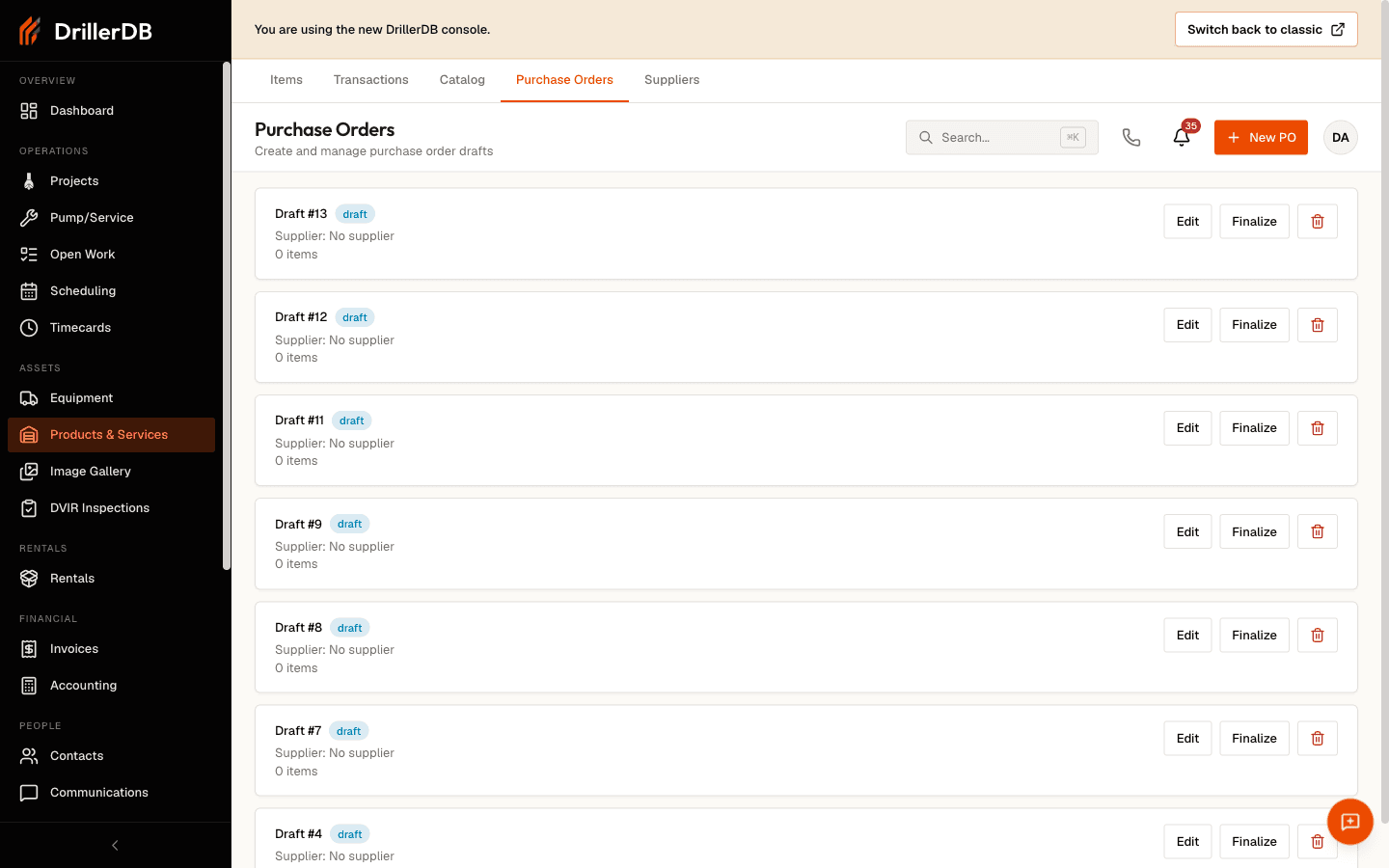Edit Draft #9
This screenshot has width=1389, height=868.
click(x=1187, y=532)
